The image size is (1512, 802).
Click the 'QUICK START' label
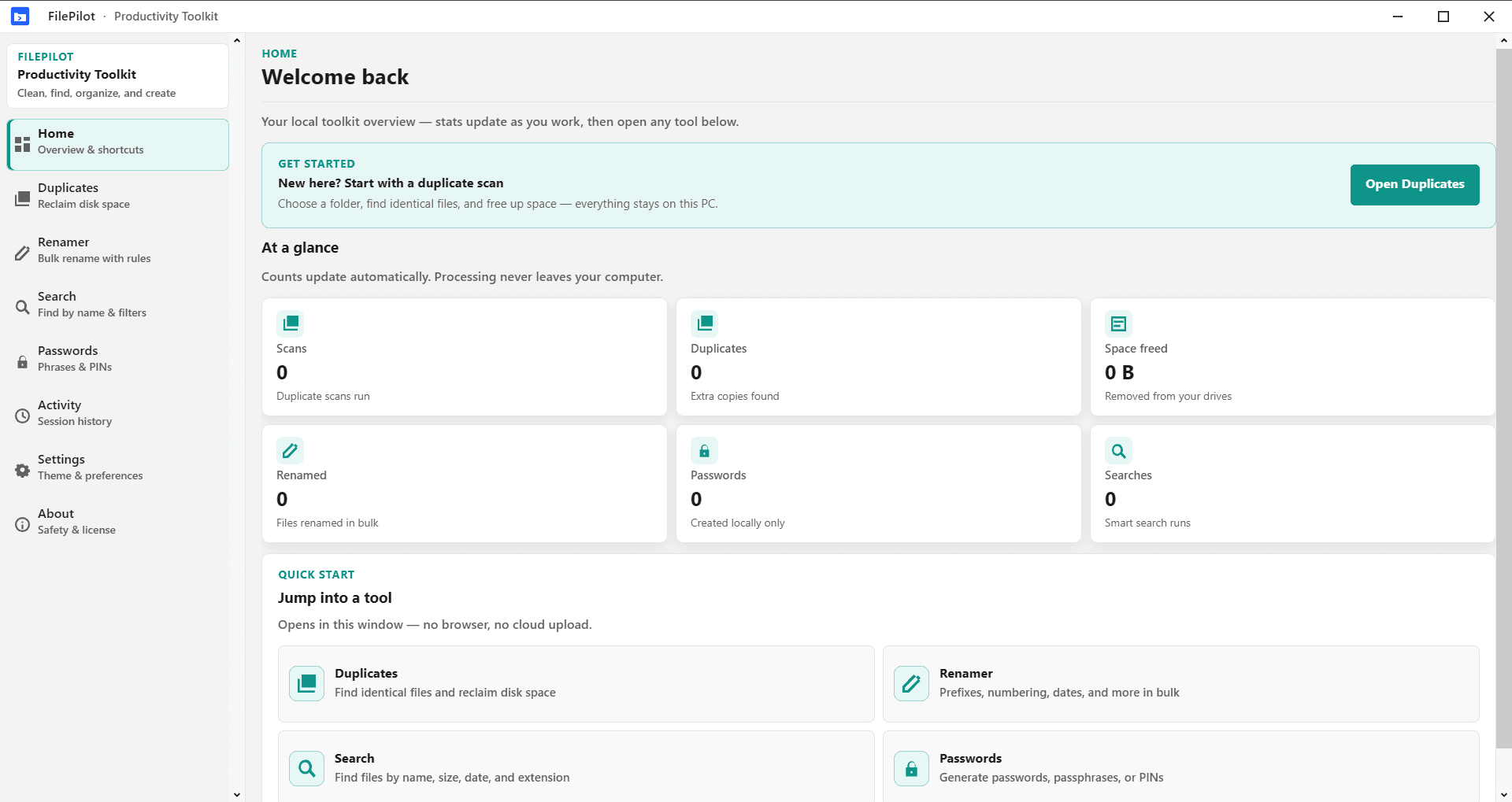[317, 575]
